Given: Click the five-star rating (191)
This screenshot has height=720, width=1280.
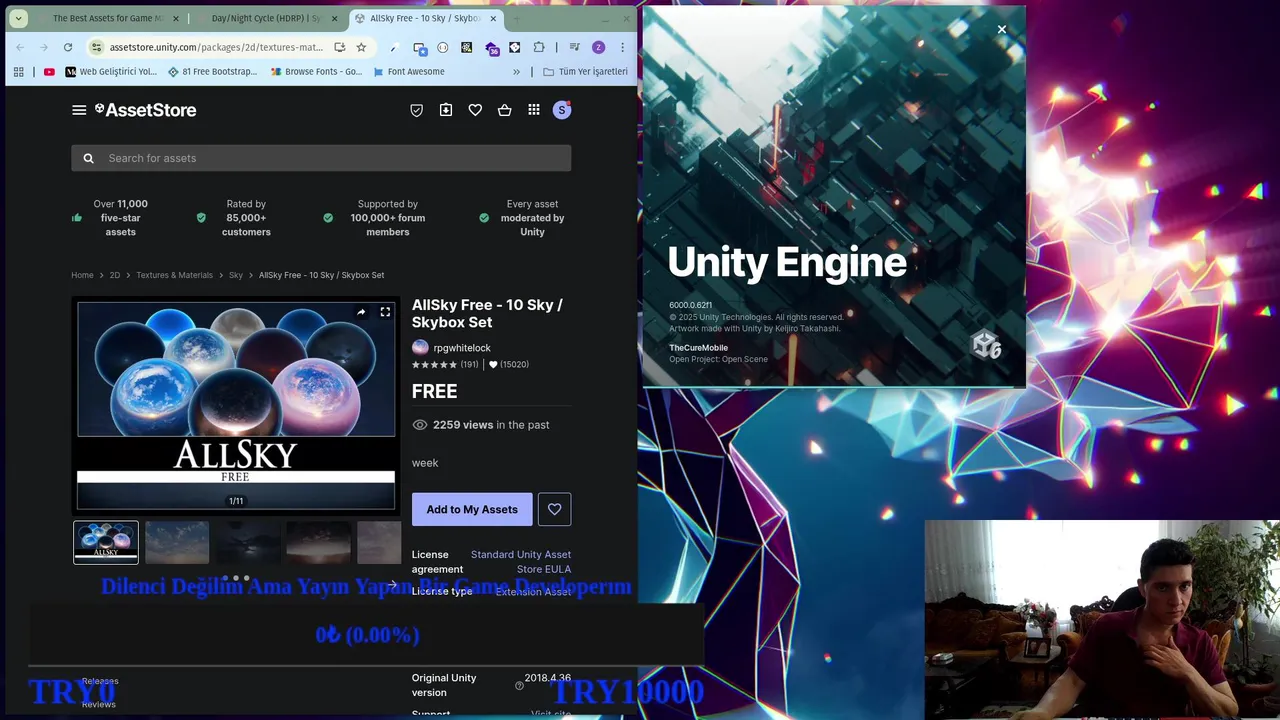Looking at the screenshot, I should click(445, 365).
